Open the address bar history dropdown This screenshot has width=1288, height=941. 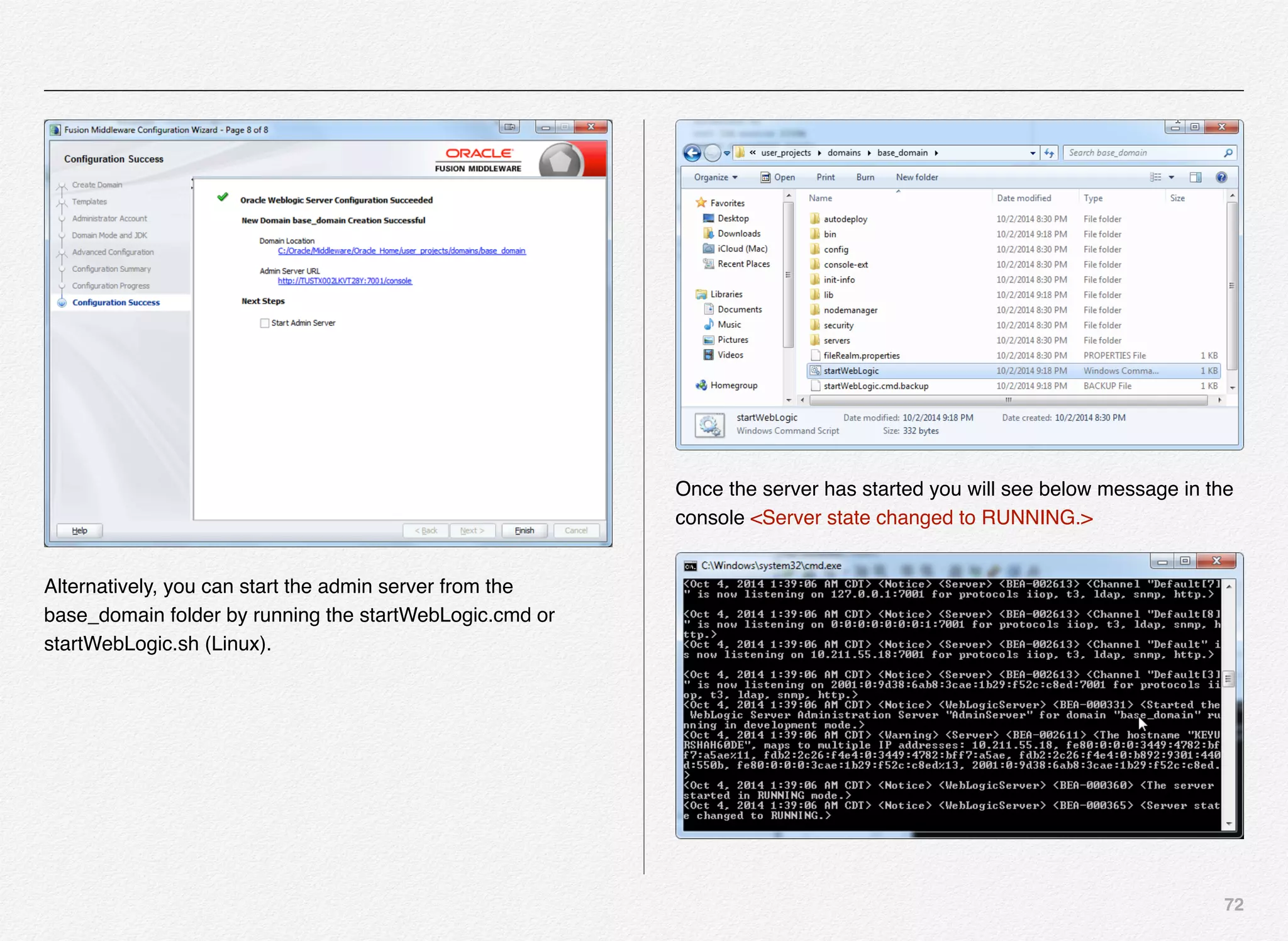pos(1033,153)
